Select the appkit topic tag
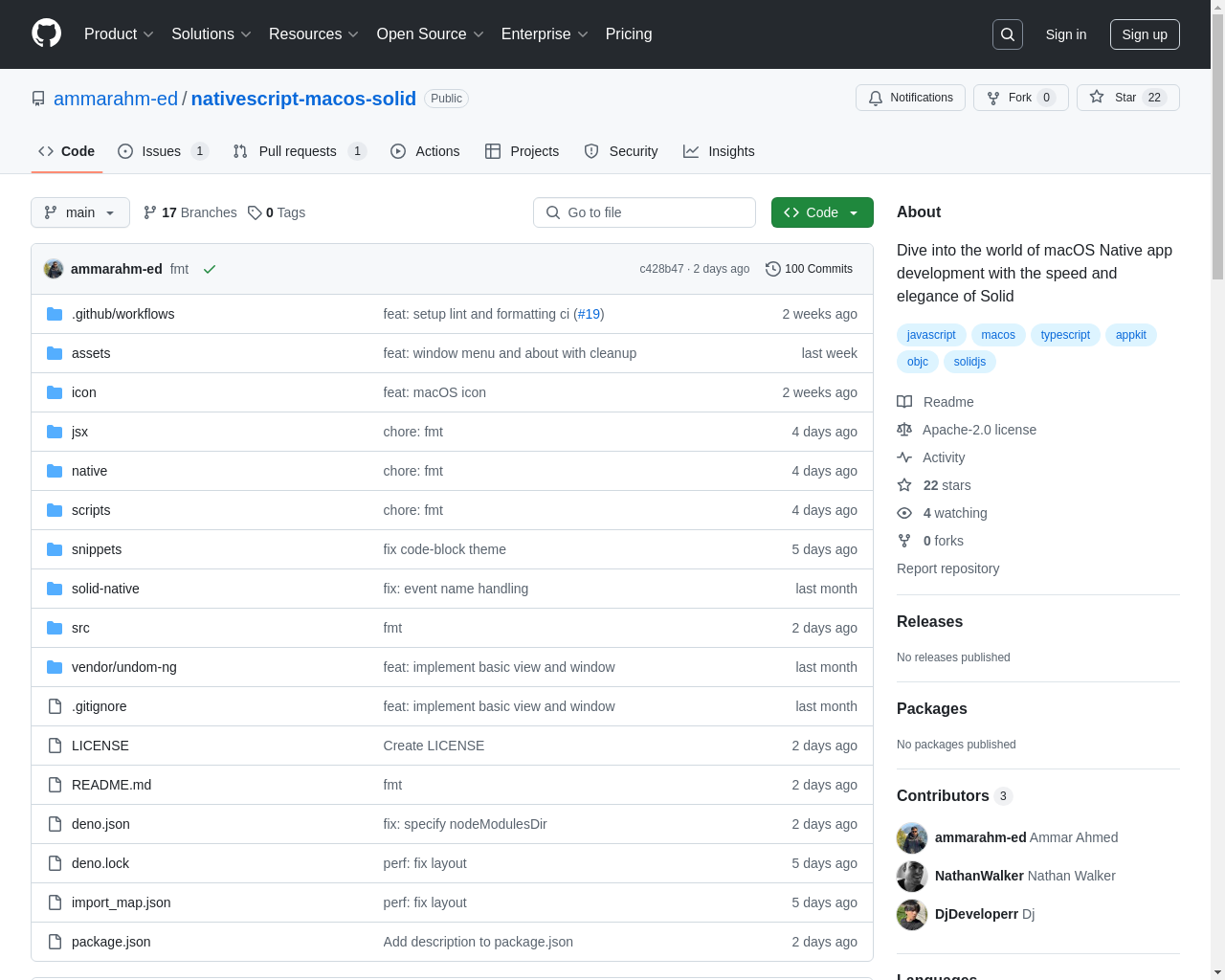Image resolution: width=1225 pixels, height=980 pixels. tap(1131, 335)
